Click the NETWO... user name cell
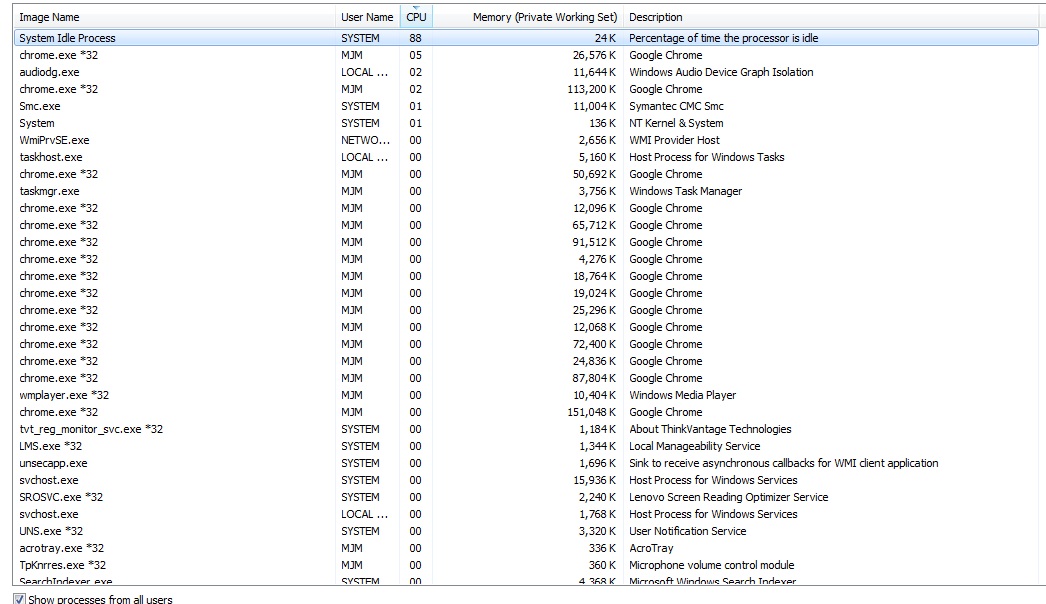This screenshot has height=604, width=1046. click(365, 140)
